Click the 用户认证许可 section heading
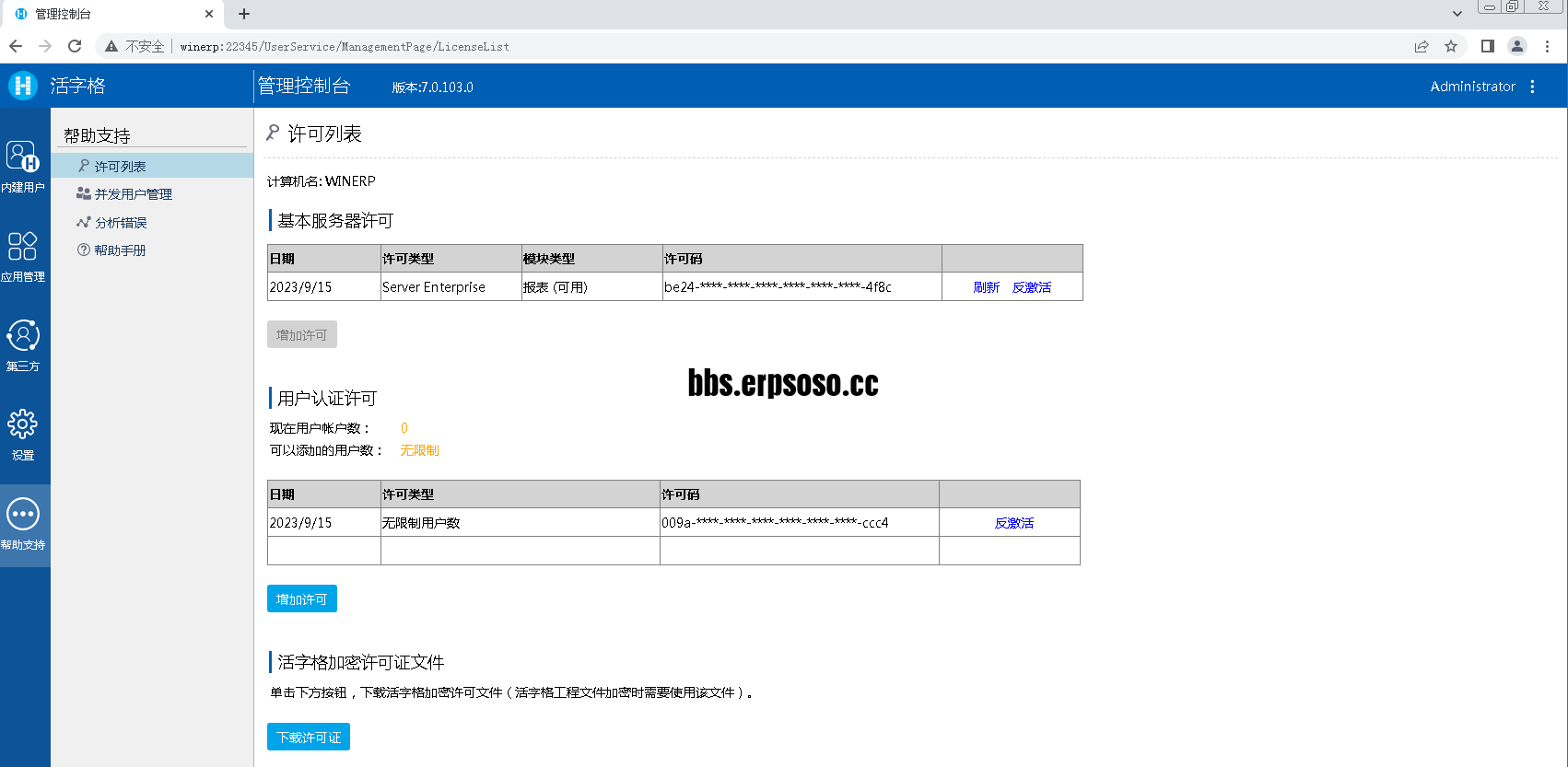1568x767 pixels. click(x=327, y=399)
